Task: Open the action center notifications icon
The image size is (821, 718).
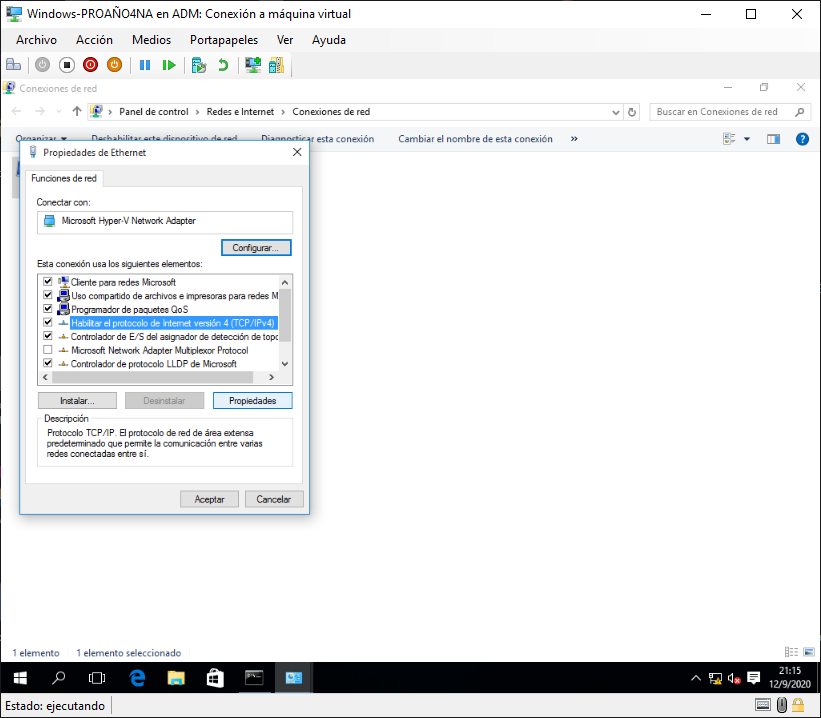Action: pos(753,678)
